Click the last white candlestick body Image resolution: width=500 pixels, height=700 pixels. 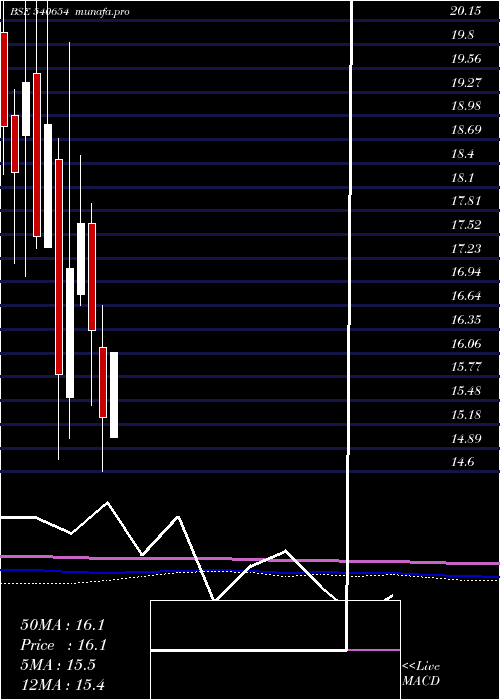click(x=114, y=395)
